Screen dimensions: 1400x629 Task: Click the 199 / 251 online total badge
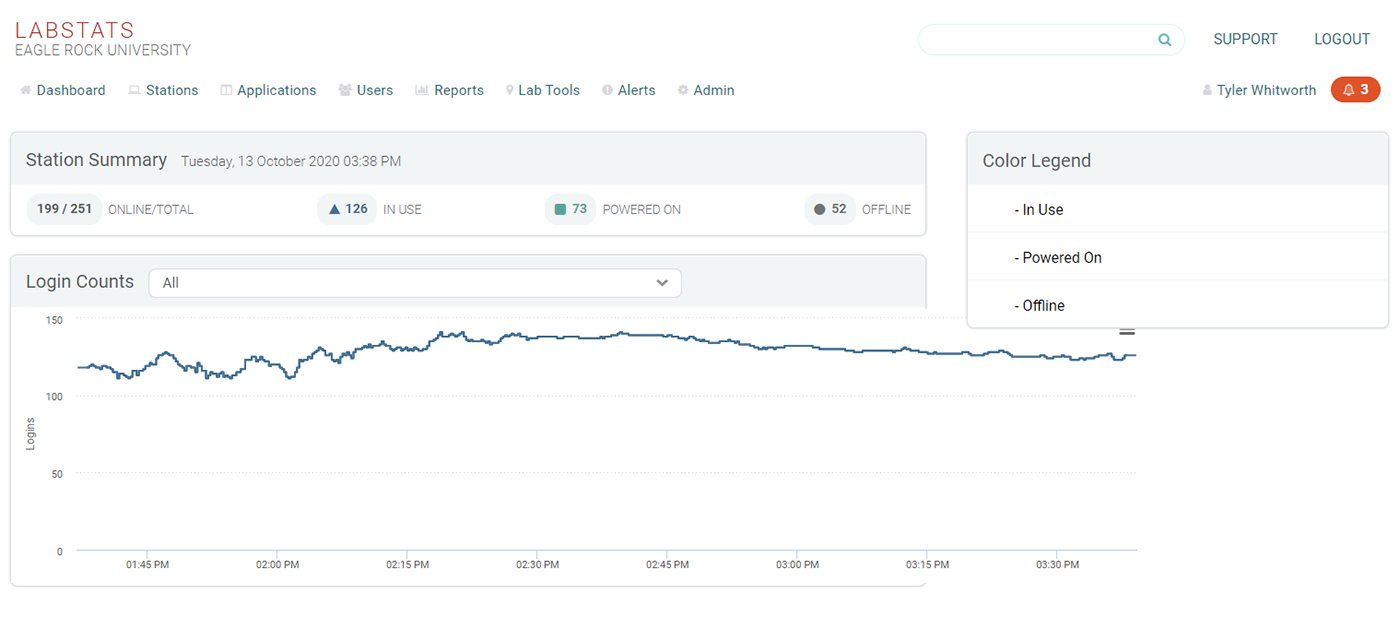tap(64, 210)
